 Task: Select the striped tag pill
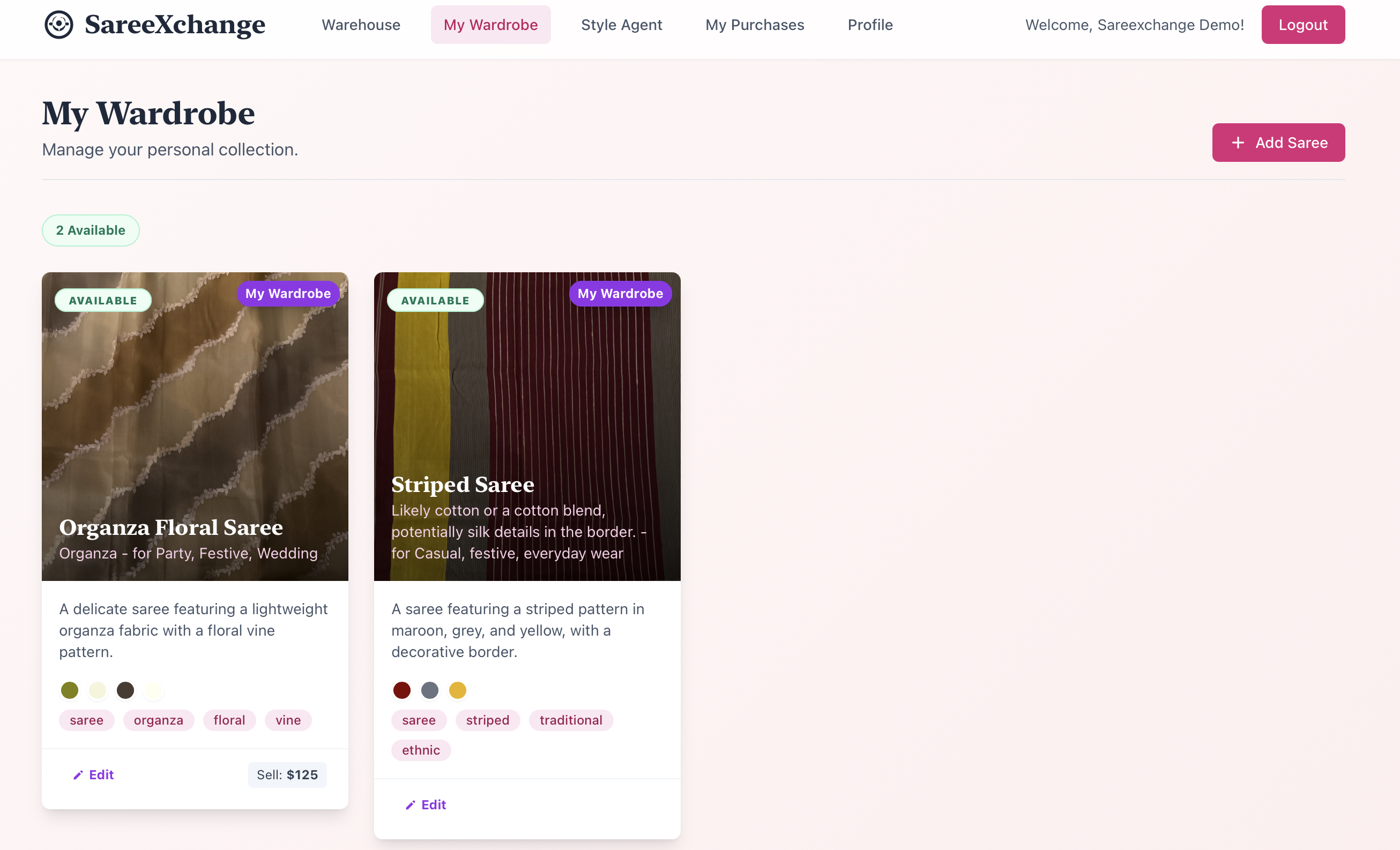(487, 720)
